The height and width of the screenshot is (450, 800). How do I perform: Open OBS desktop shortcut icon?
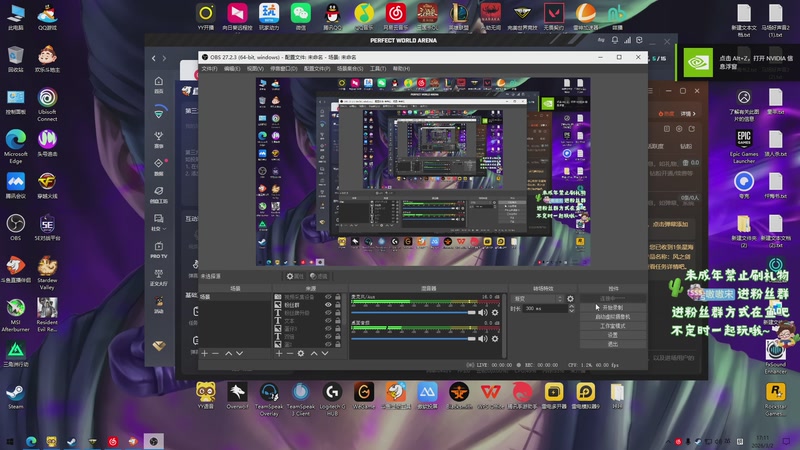tap(16, 227)
